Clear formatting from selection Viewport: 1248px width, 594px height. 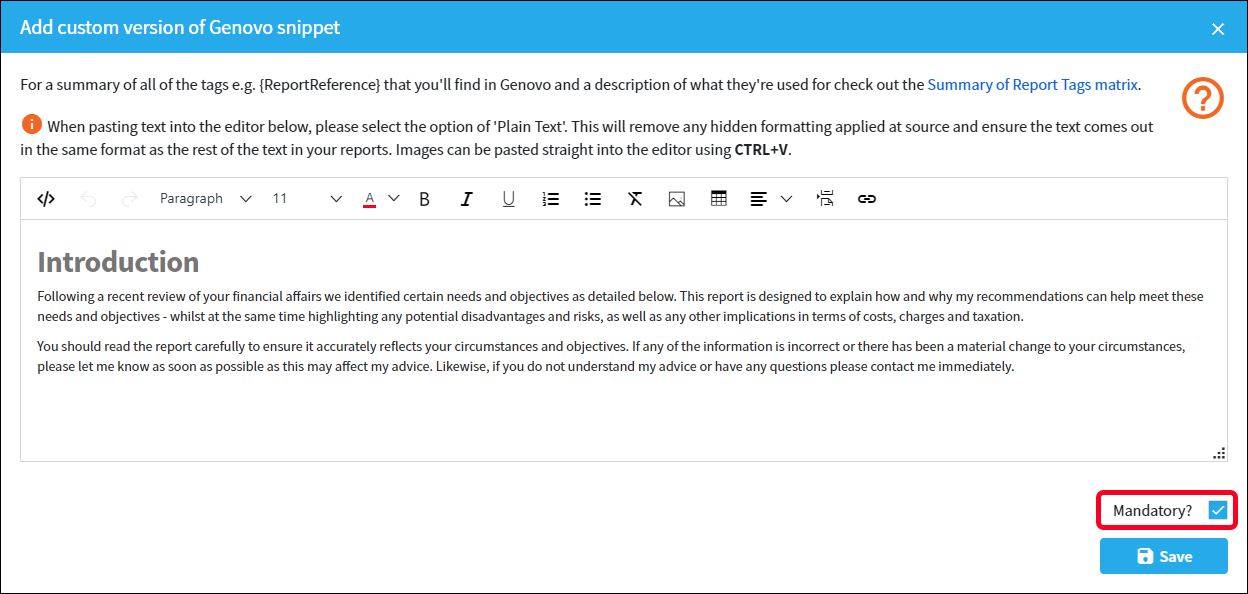(634, 199)
